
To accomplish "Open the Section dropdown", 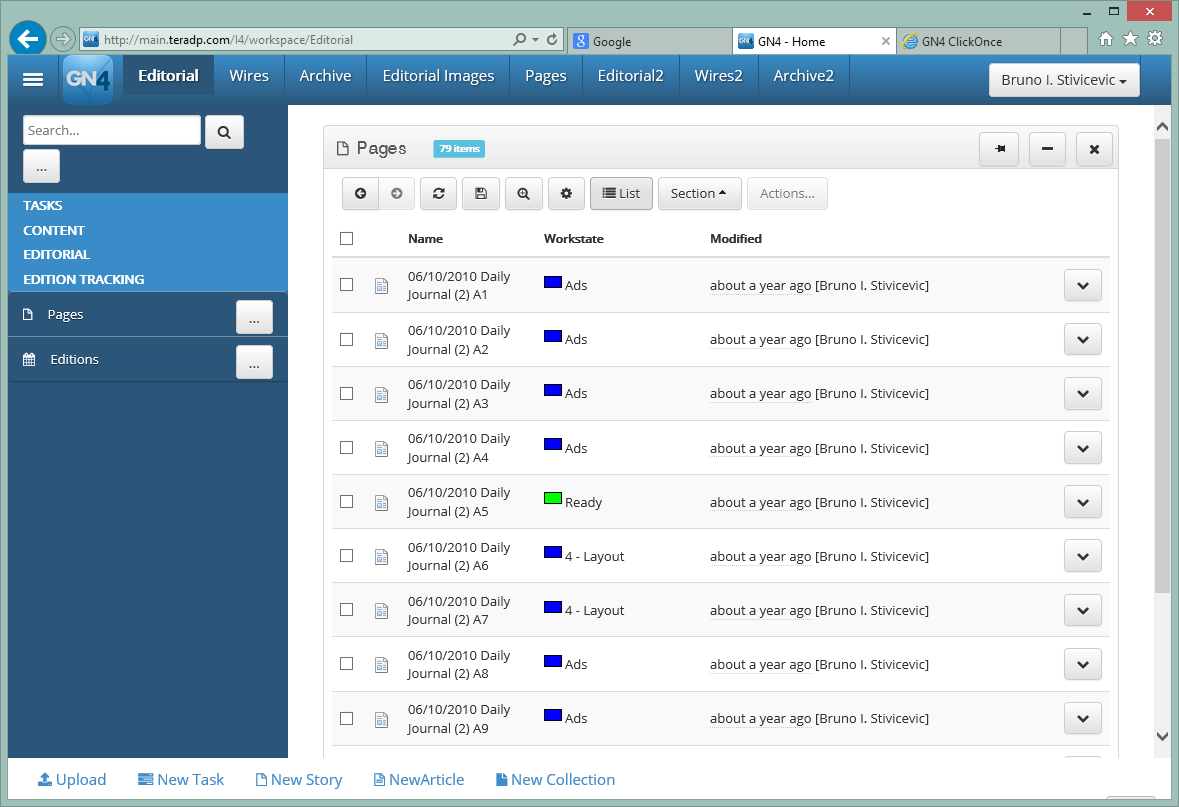I will 699,193.
